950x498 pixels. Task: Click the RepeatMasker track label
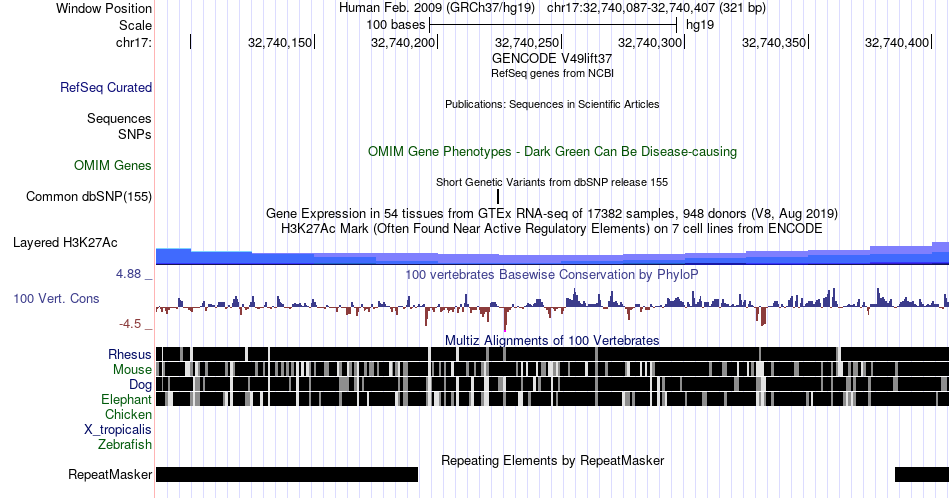click(x=110, y=474)
